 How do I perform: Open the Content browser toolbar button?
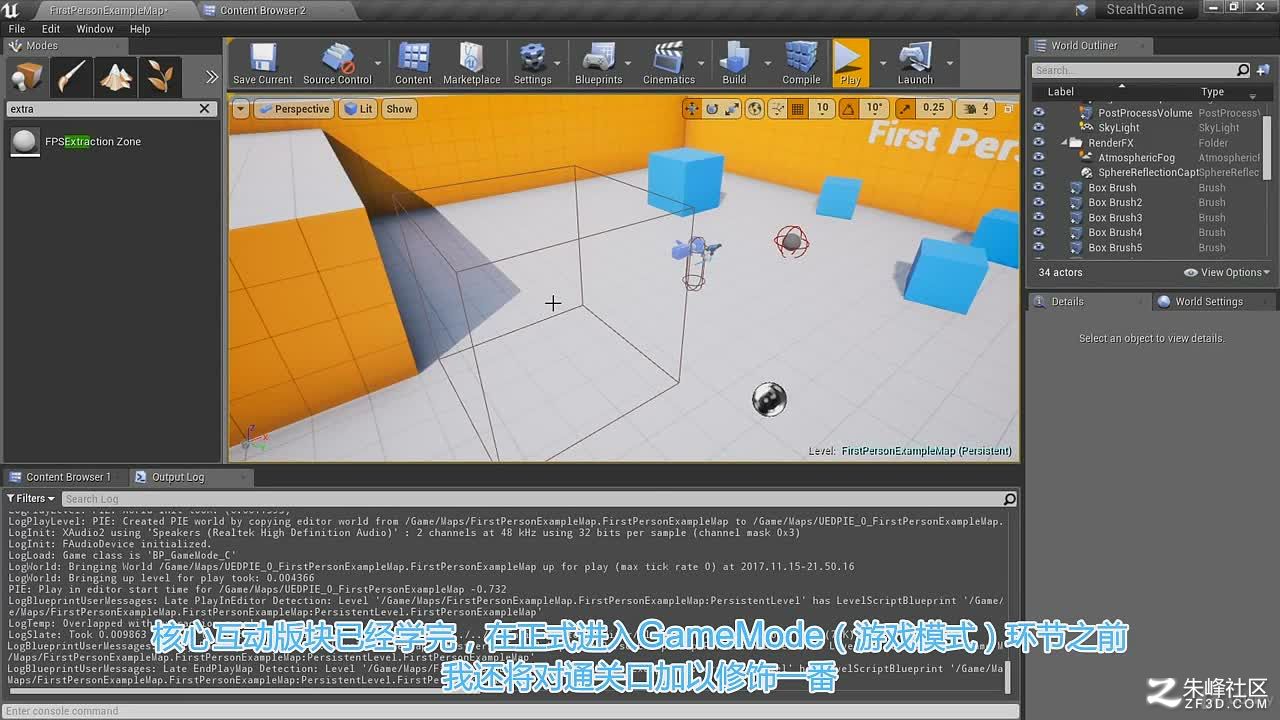tap(413, 63)
